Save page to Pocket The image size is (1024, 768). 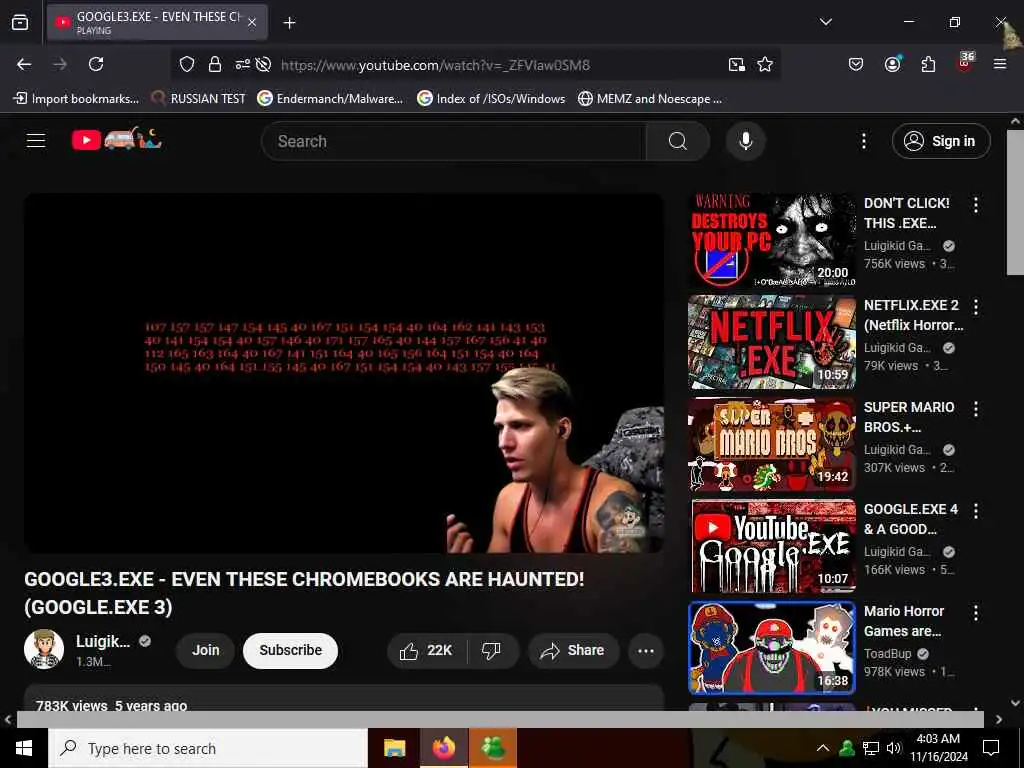coord(856,64)
